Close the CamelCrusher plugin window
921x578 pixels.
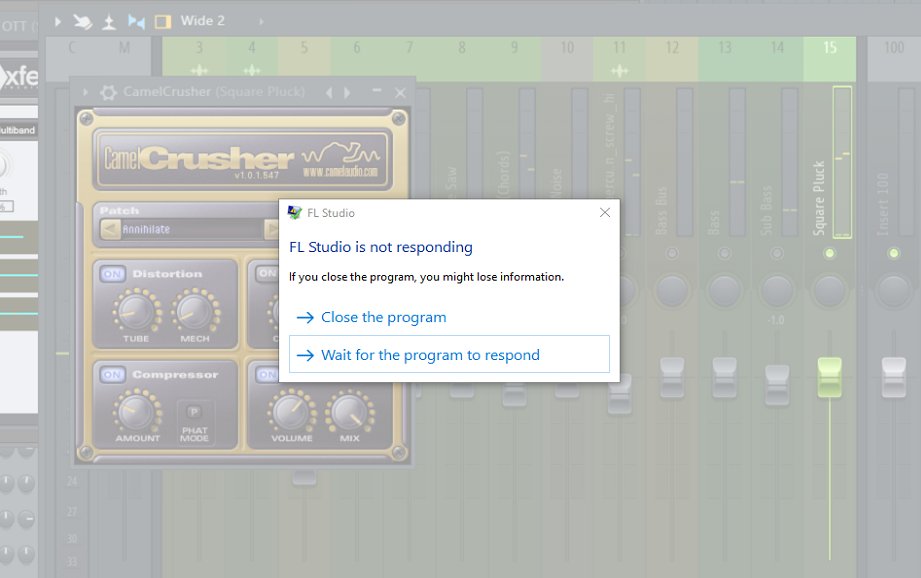tap(400, 93)
